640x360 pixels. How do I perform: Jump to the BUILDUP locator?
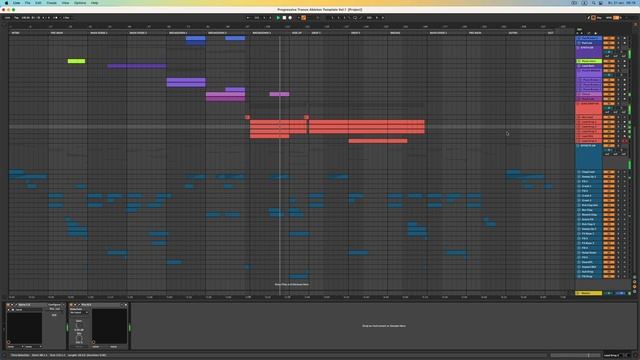(297, 33)
